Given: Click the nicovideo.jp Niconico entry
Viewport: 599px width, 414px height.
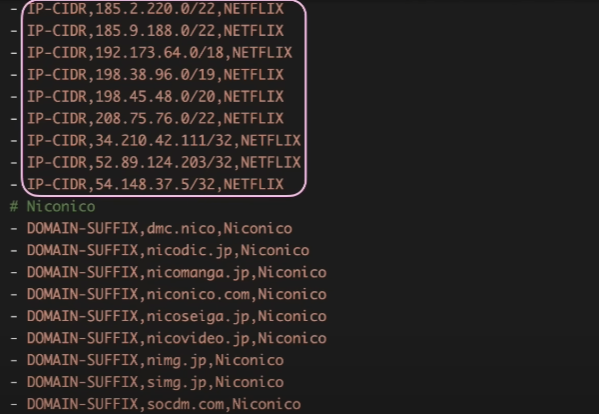Looking at the screenshot, I should 176,338.
